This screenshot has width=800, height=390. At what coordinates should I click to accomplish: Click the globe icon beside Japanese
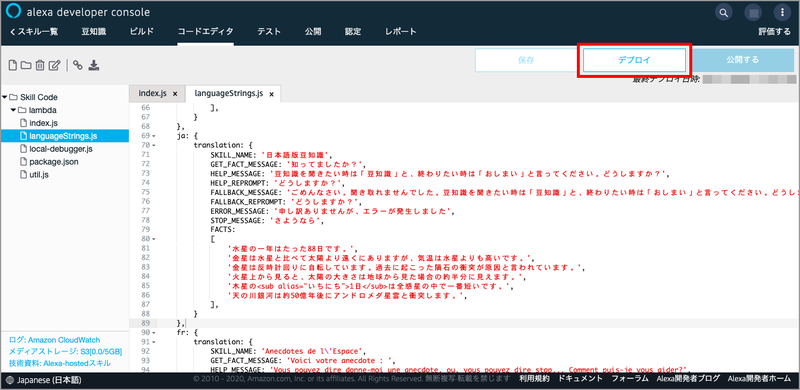11,380
